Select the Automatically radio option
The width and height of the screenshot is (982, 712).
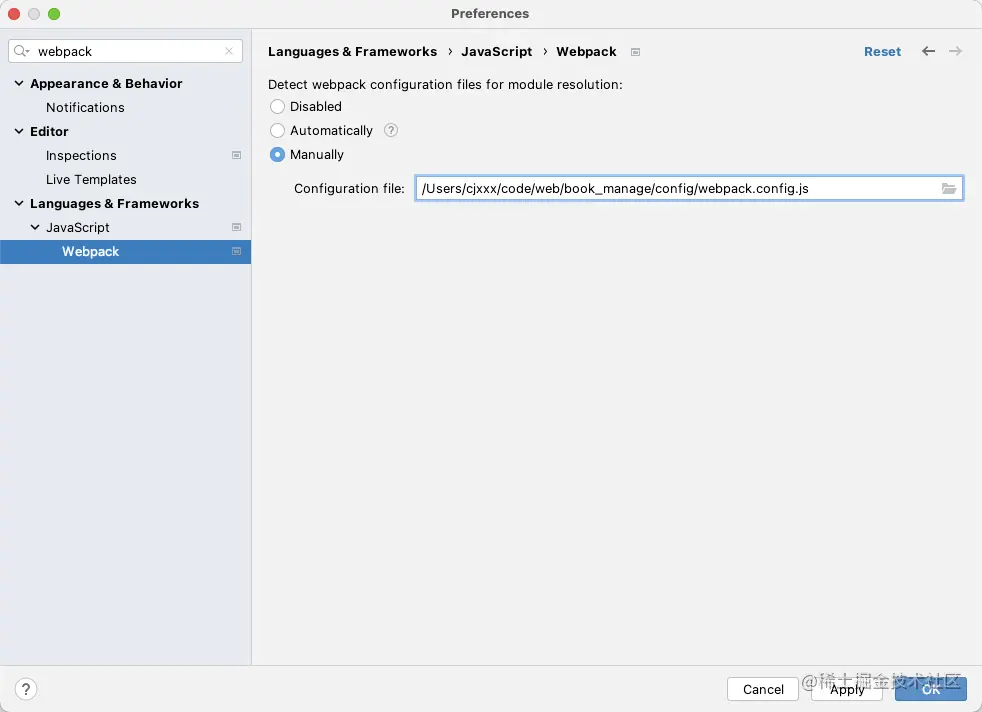pyautogui.click(x=277, y=130)
